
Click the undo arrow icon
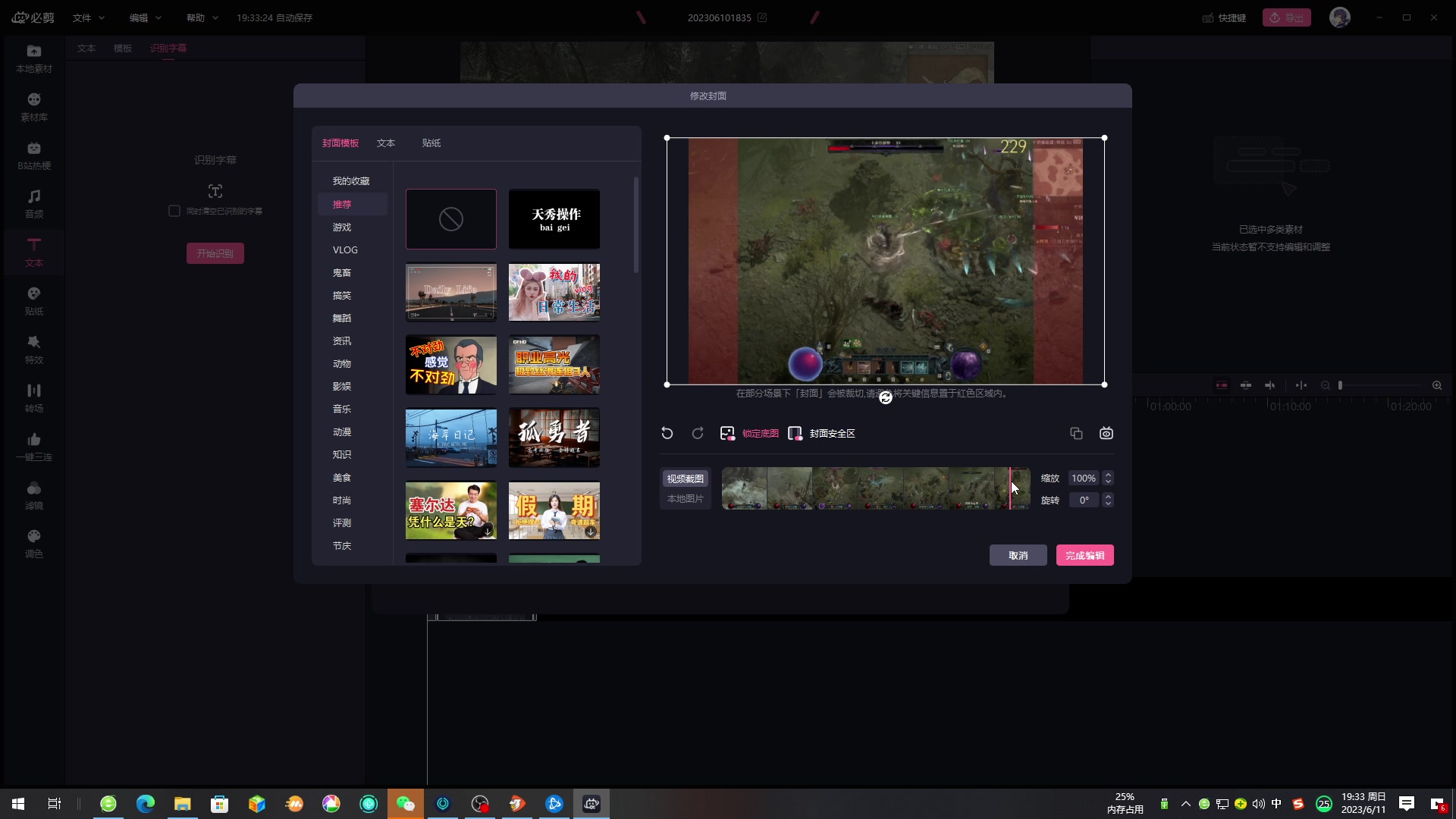click(667, 433)
